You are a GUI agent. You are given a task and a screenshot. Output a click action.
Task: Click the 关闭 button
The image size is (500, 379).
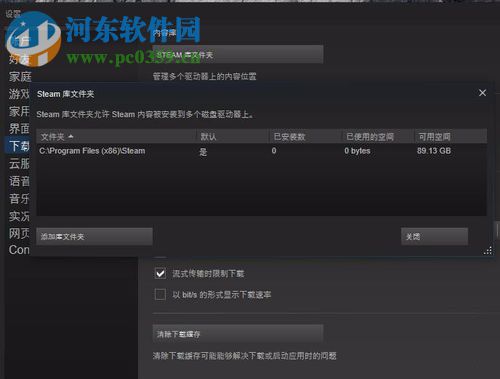pyautogui.click(x=434, y=237)
